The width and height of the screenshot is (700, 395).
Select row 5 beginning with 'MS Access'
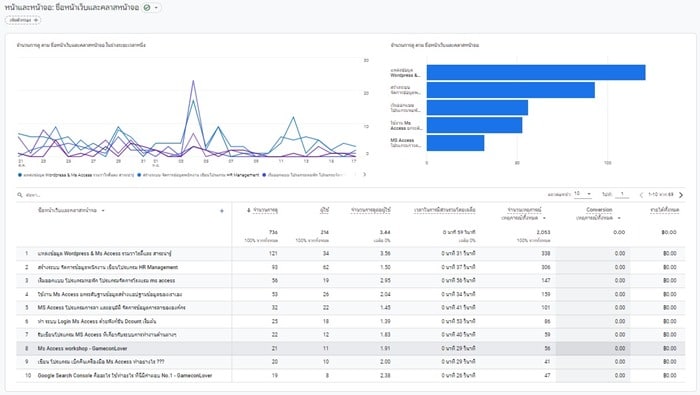tap(350, 308)
